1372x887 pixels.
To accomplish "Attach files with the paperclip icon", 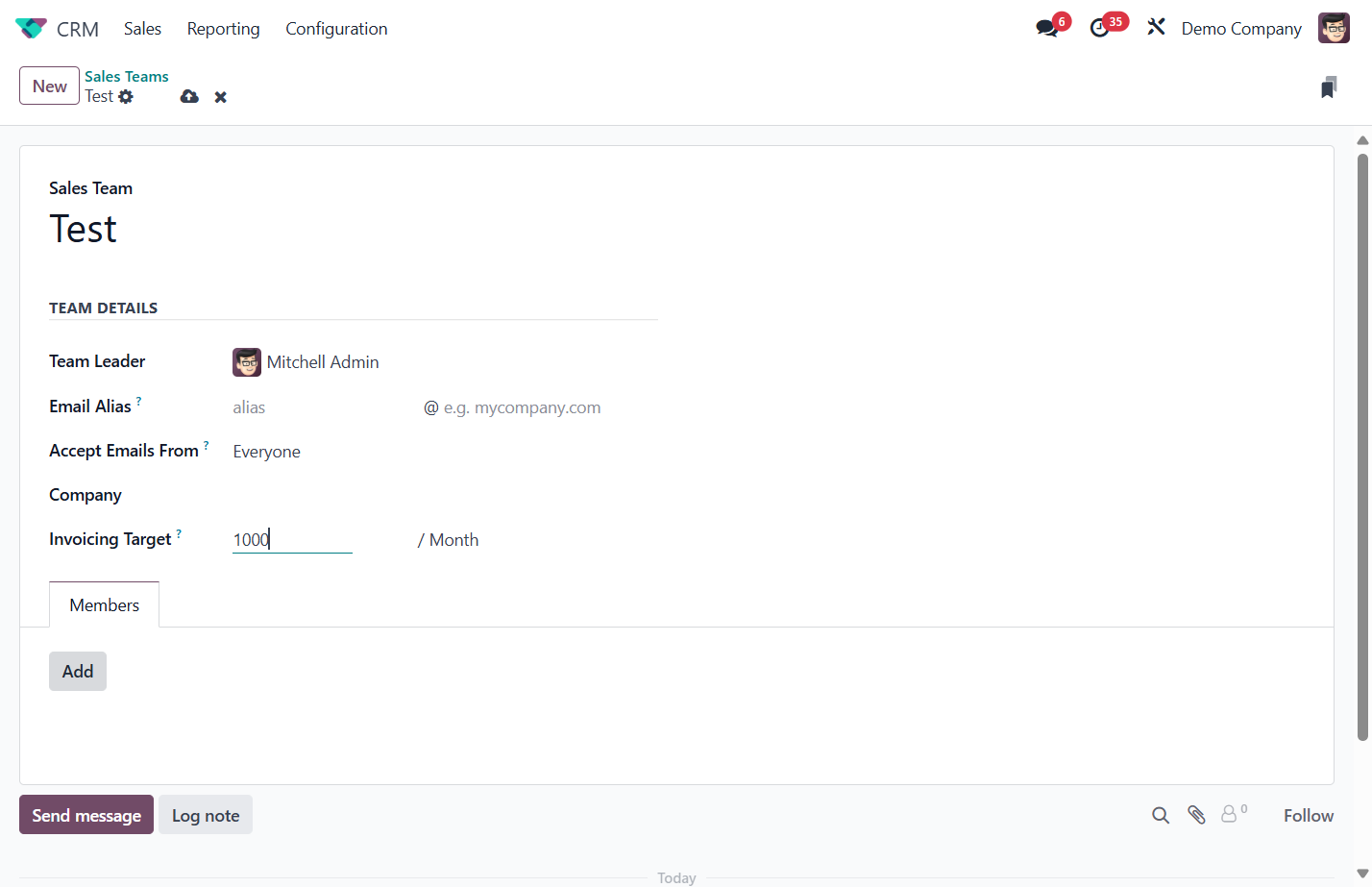I will (x=1196, y=815).
